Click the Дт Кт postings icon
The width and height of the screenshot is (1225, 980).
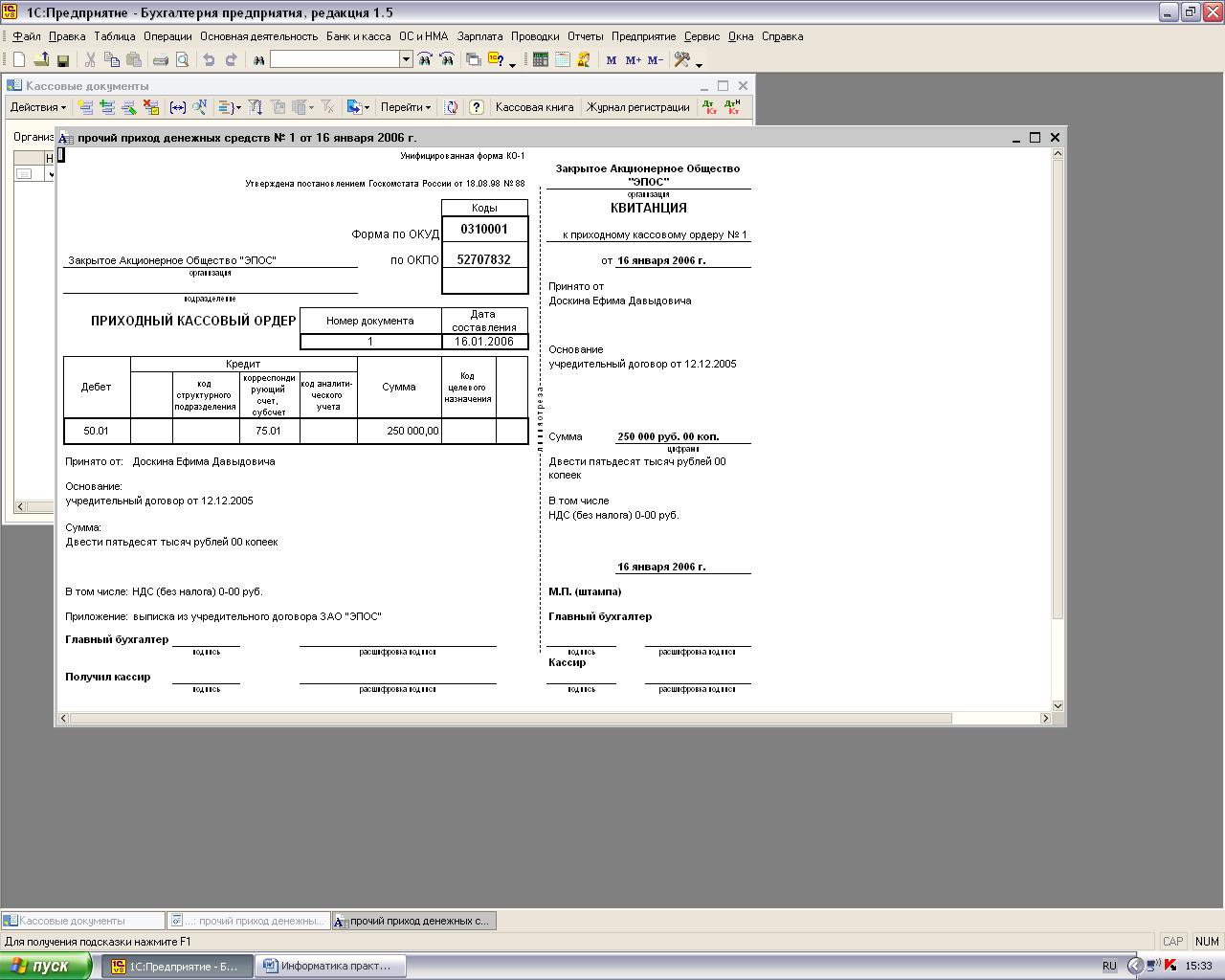coord(710,107)
